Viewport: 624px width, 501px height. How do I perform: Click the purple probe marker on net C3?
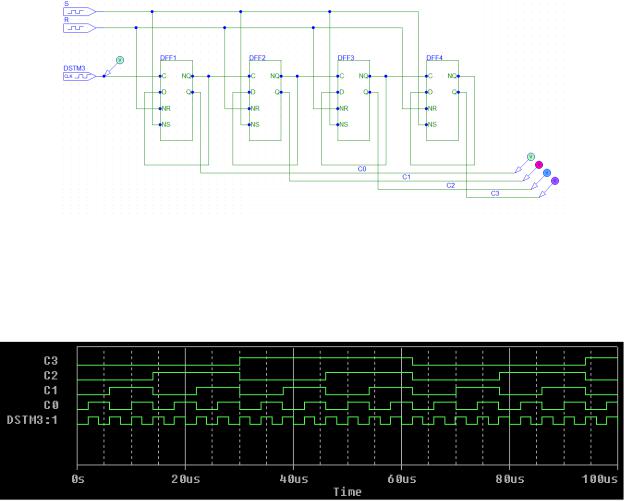tap(555, 181)
